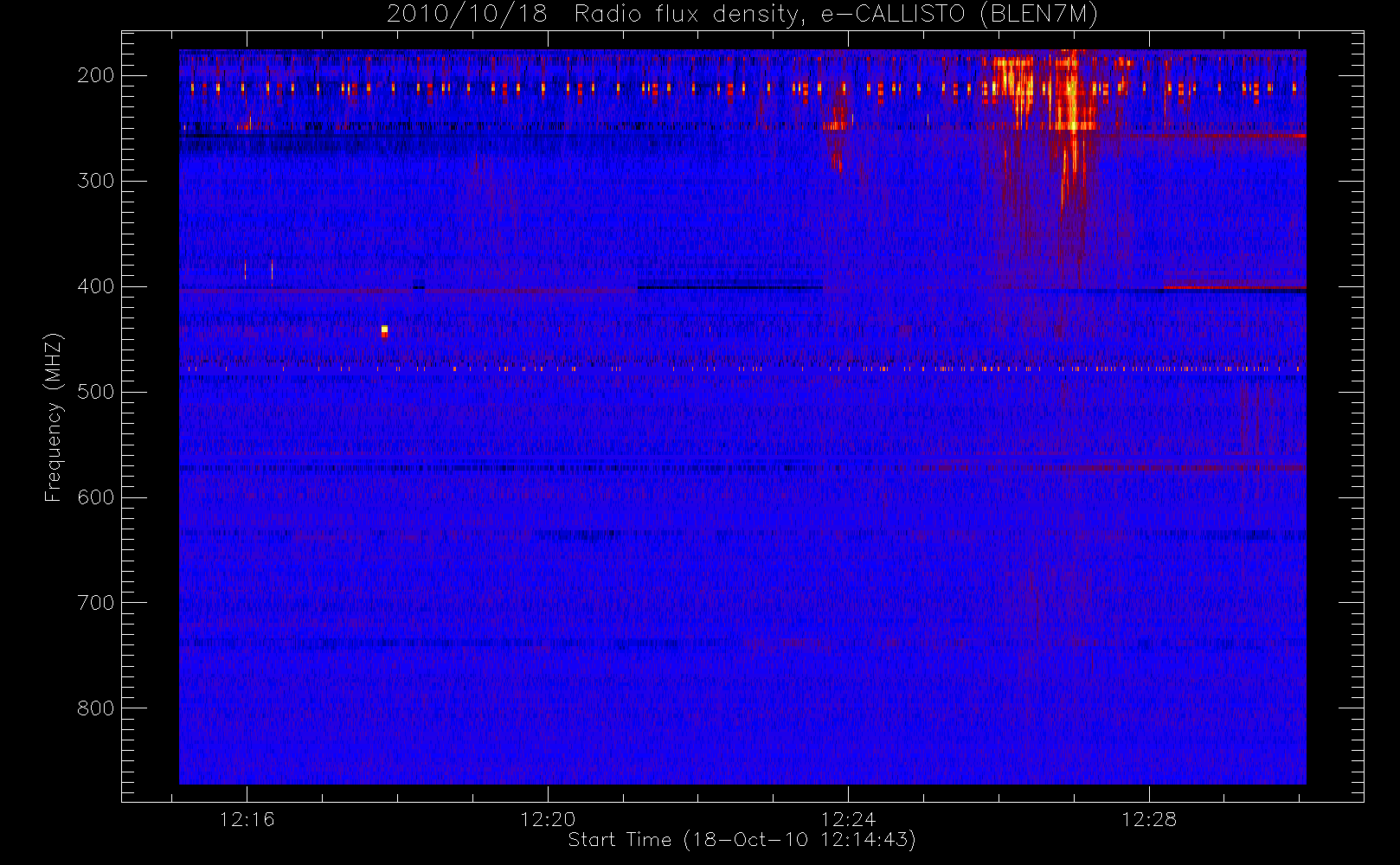Image resolution: width=1400 pixels, height=865 pixels.
Task: Click the 300 frequency tick label
Action: click(96, 181)
